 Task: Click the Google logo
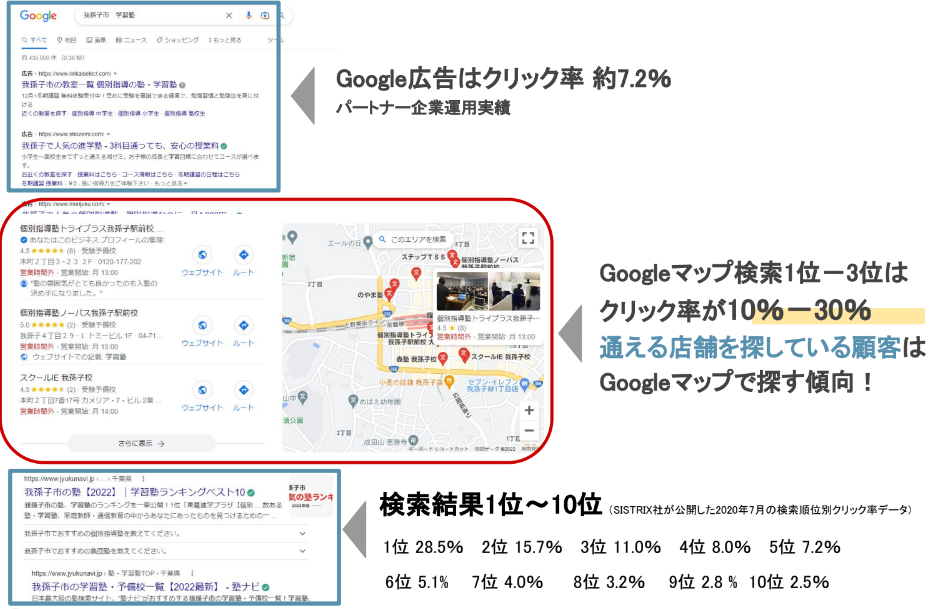[38, 16]
